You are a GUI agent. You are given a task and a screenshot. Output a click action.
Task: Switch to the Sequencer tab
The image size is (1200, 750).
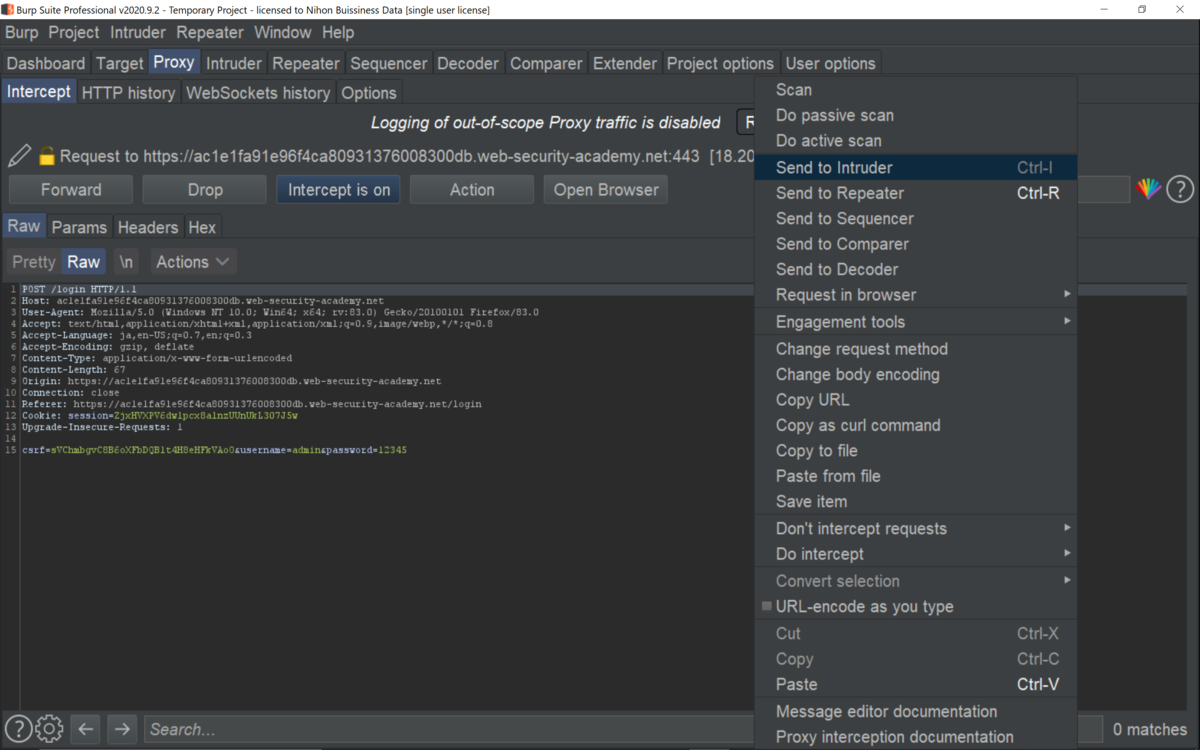[389, 63]
